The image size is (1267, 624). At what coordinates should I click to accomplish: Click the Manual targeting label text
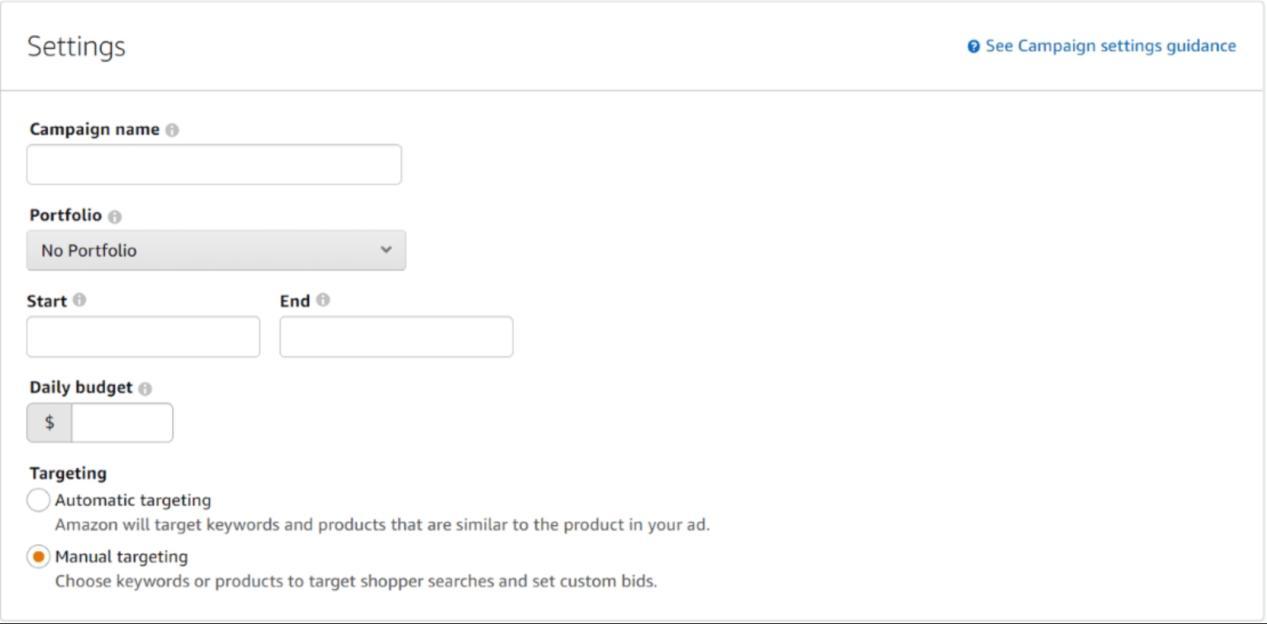[x=121, y=556]
